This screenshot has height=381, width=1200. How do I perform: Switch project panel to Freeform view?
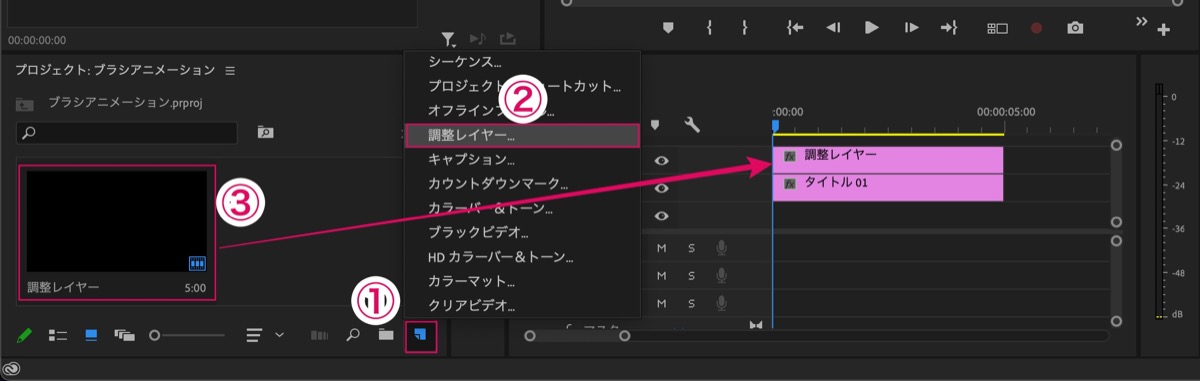tap(125, 335)
